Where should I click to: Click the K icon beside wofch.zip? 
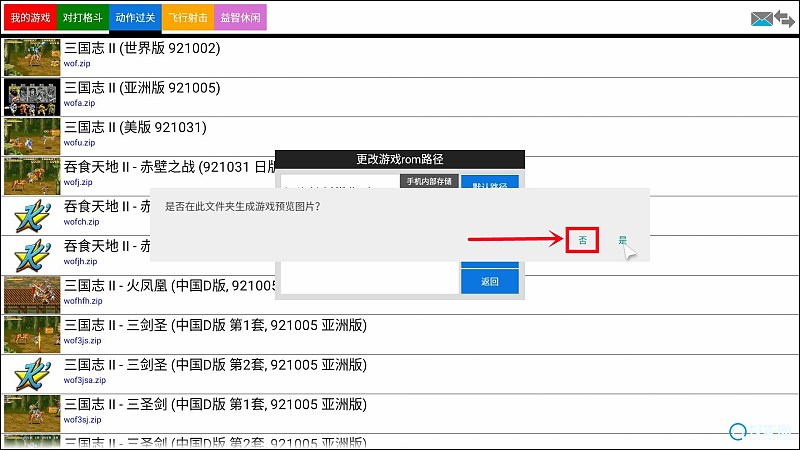[x=32, y=216]
